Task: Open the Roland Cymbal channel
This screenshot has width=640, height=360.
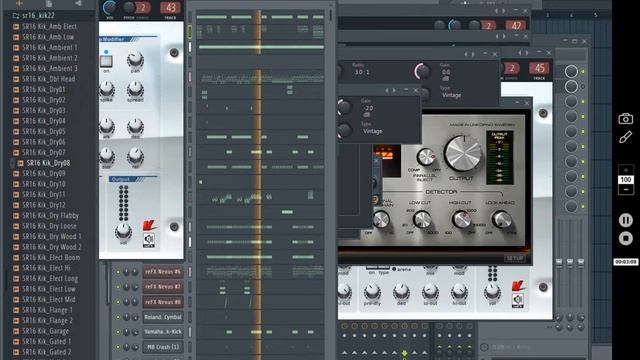Action: pyautogui.click(x=162, y=317)
